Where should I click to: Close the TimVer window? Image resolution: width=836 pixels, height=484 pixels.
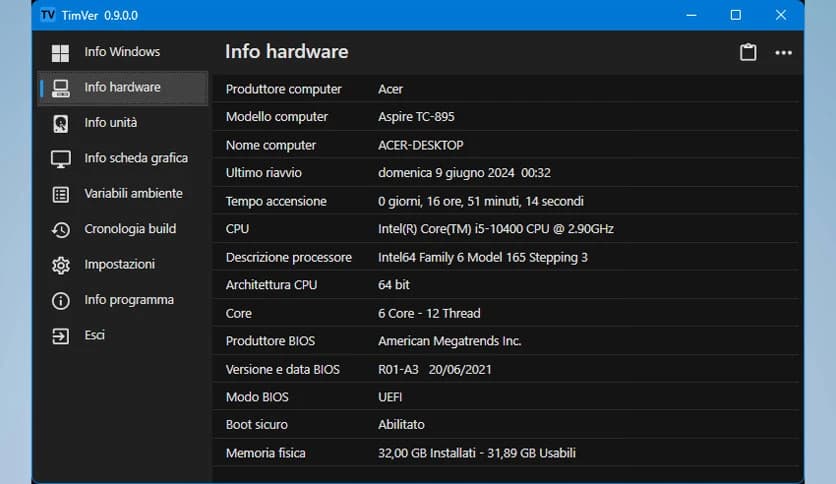tap(781, 15)
